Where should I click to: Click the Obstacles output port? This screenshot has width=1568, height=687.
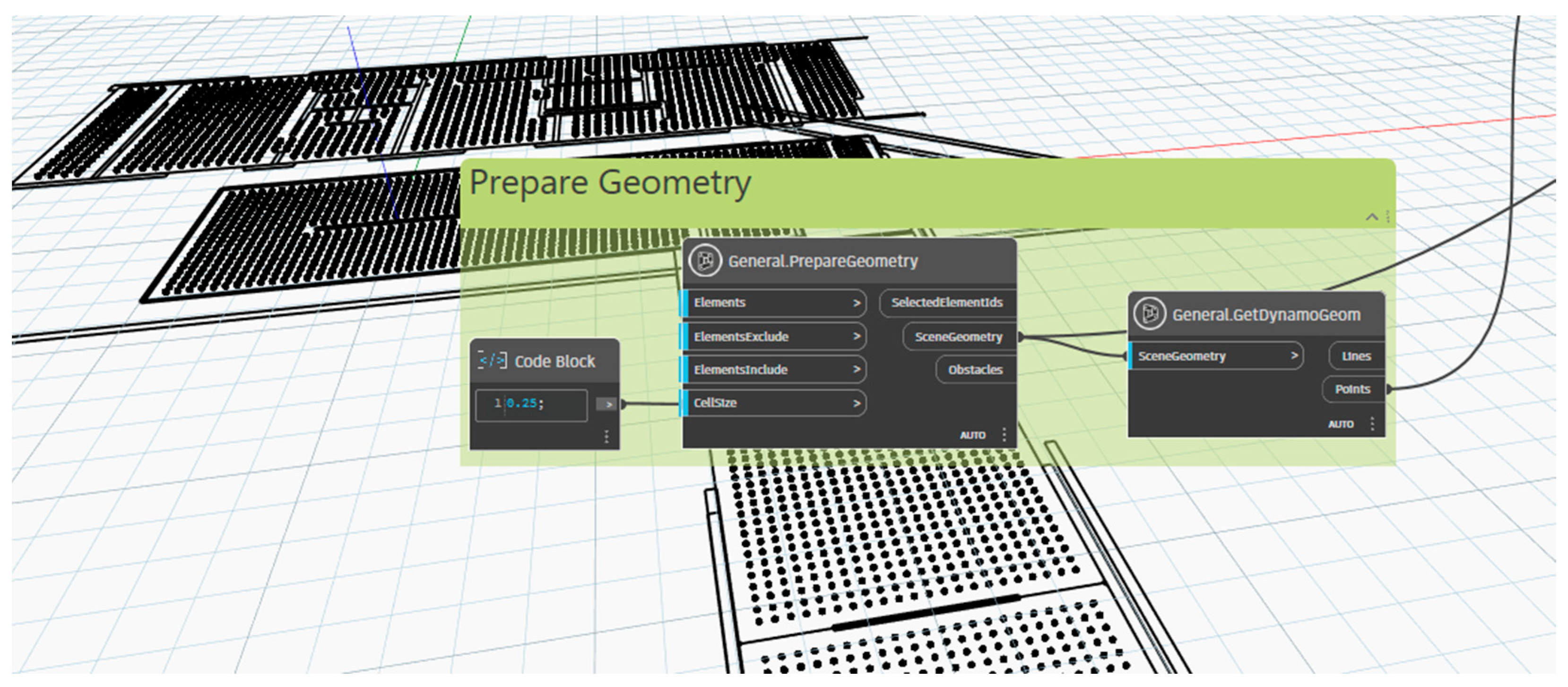[x=976, y=370]
